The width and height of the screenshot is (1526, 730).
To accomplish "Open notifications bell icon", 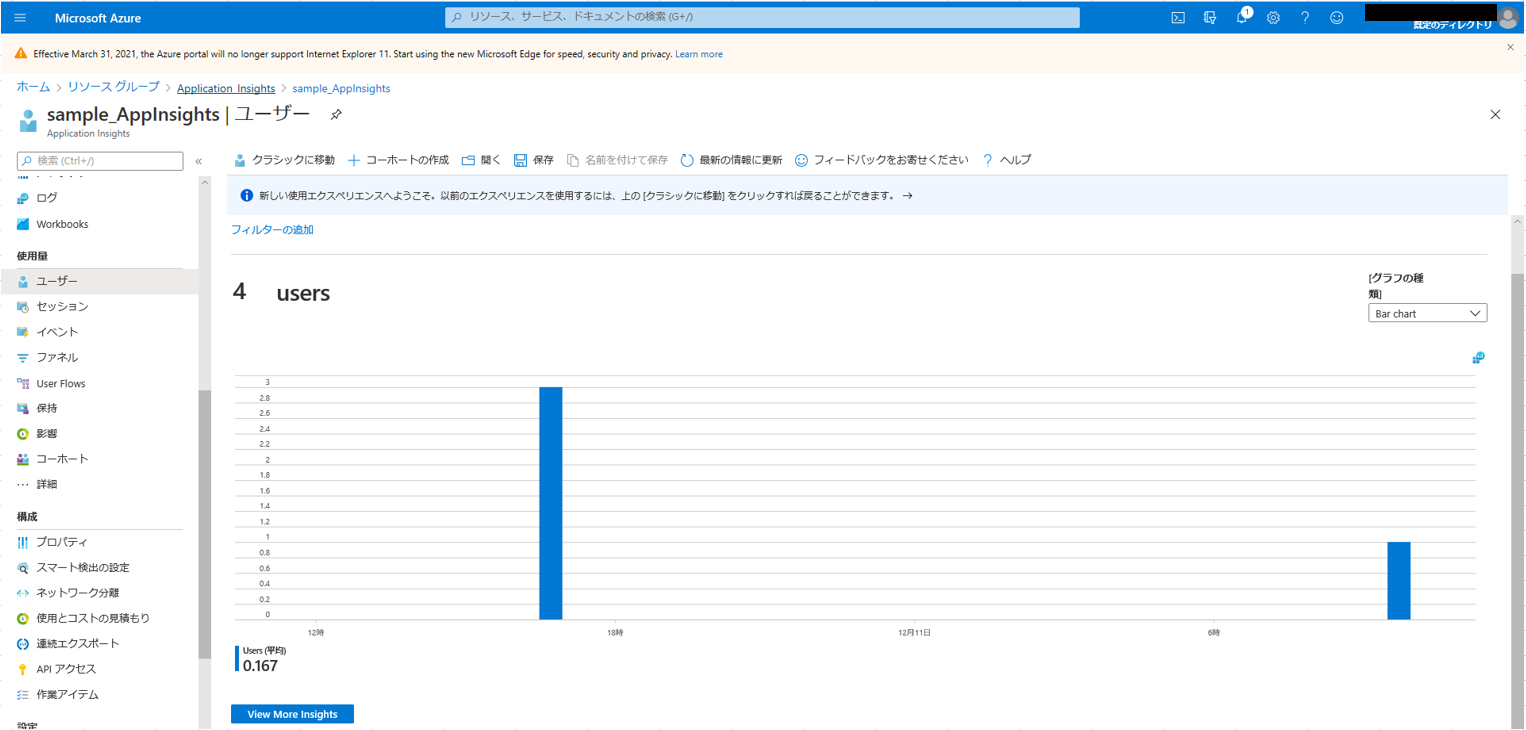I will 1242,17.
